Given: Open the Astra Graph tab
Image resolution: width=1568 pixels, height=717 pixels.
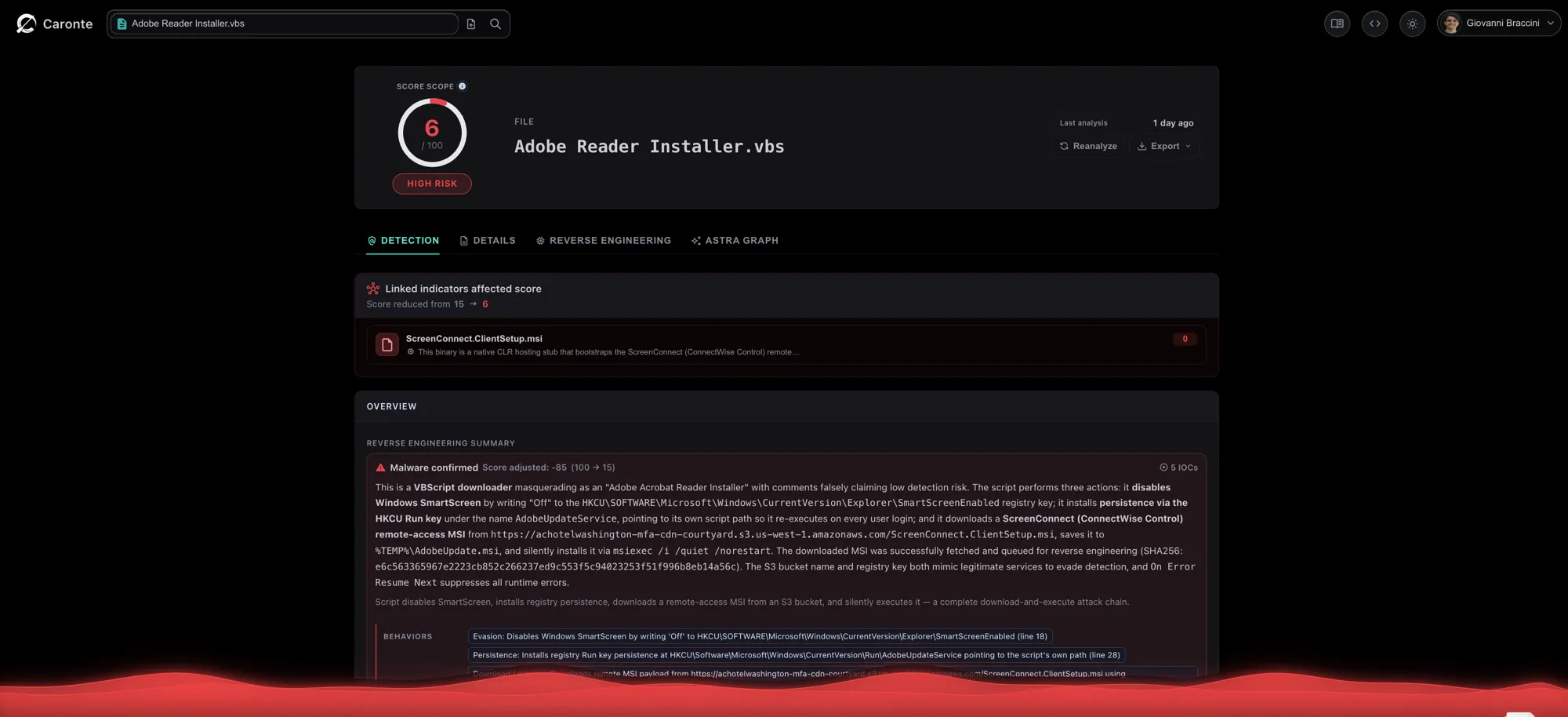Looking at the screenshot, I should 735,241.
